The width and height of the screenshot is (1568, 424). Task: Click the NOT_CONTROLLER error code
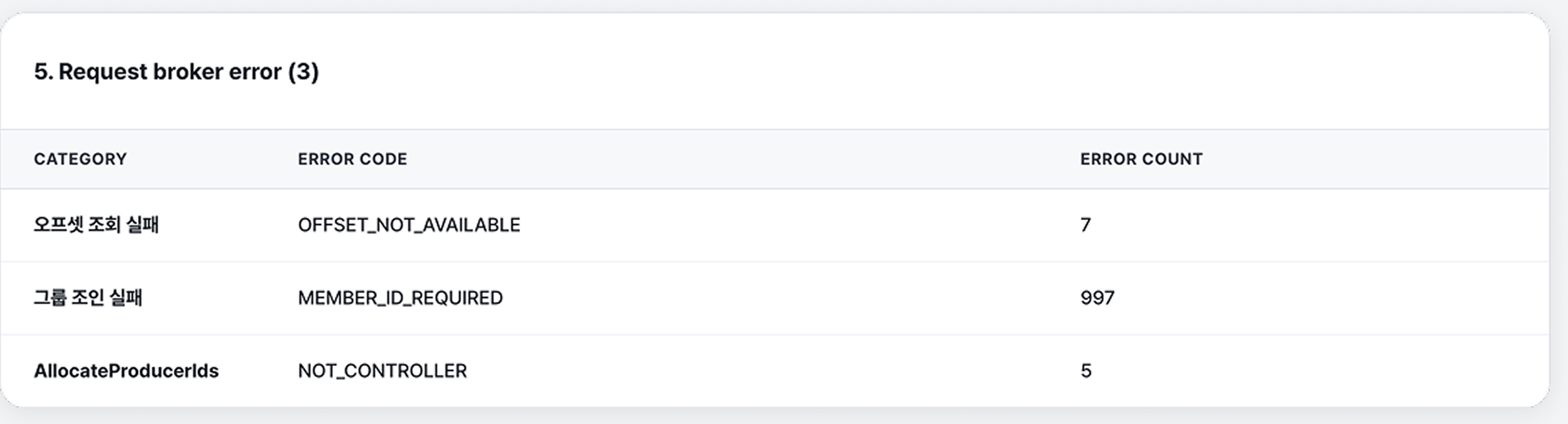click(x=382, y=370)
